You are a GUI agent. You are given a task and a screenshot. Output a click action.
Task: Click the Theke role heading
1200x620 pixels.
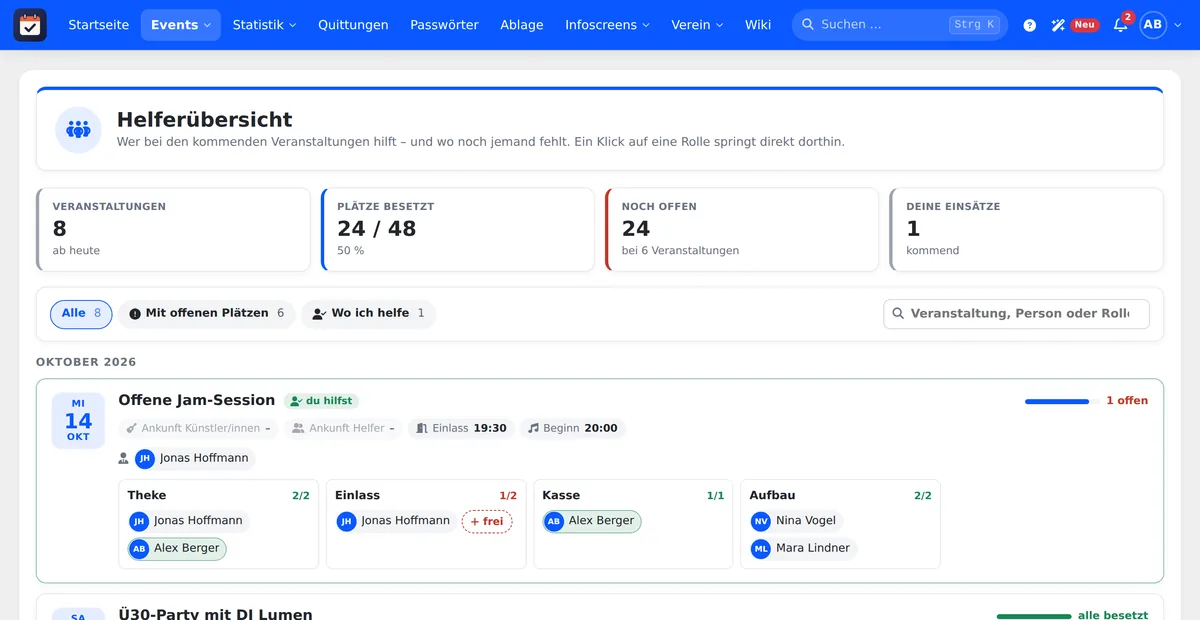click(x=147, y=495)
